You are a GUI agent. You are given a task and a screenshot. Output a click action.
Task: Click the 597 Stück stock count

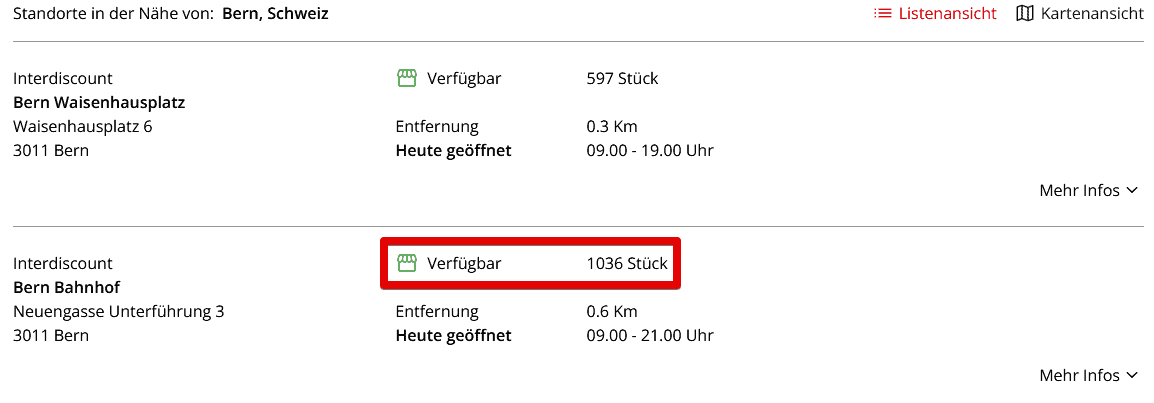pyautogui.click(x=622, y=78)
